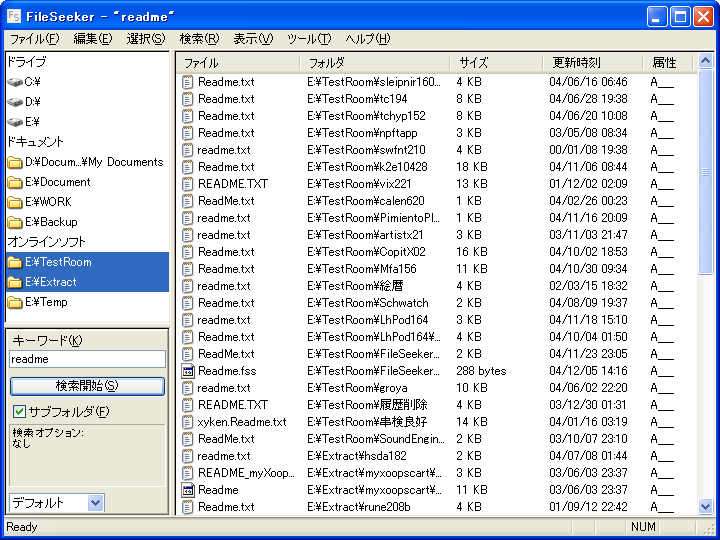This screenshot has height=540, width=720.
Task: Click the E:¥Temp folder icon
Action: click(x=15, y=302)
